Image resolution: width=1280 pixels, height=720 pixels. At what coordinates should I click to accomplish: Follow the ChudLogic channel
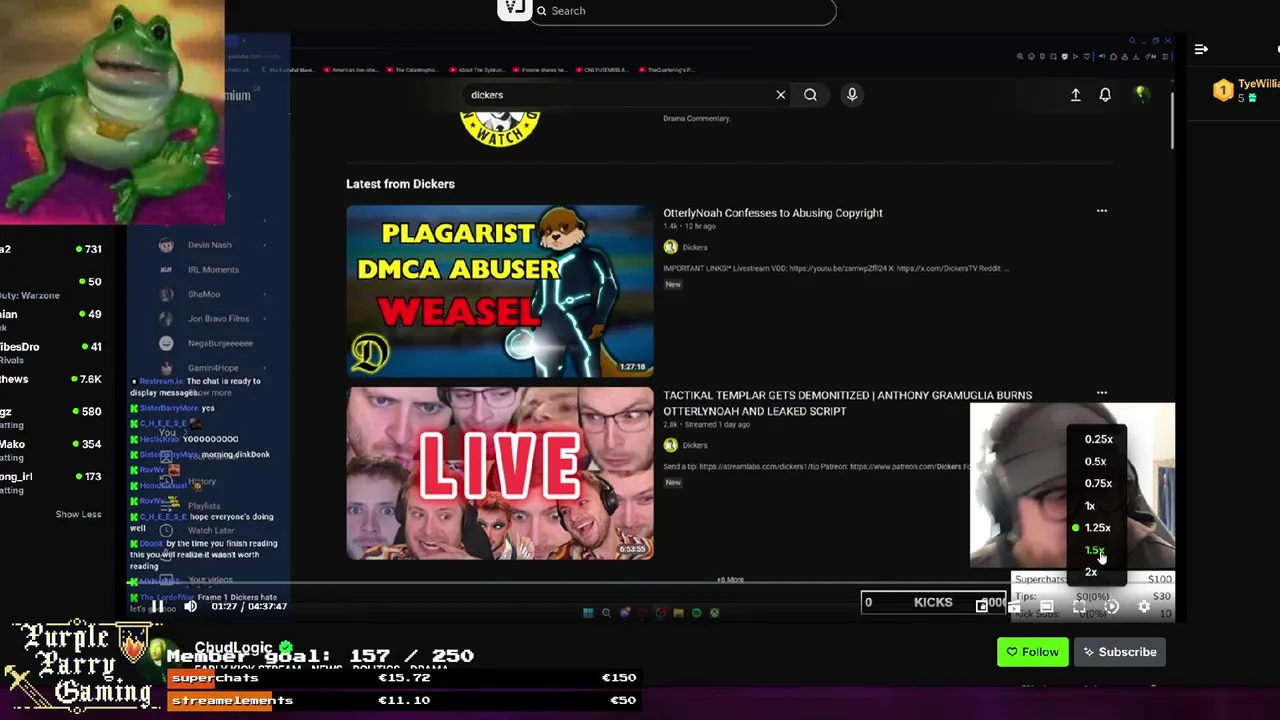pos(1033,652)
